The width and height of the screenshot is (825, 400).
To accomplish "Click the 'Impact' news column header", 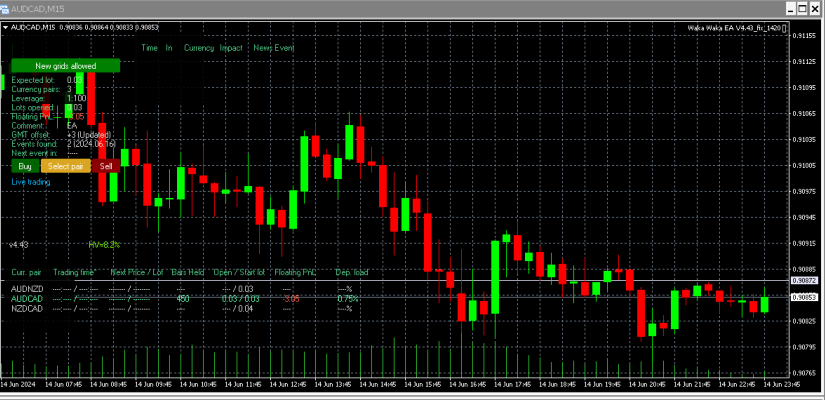I will 232,48.
